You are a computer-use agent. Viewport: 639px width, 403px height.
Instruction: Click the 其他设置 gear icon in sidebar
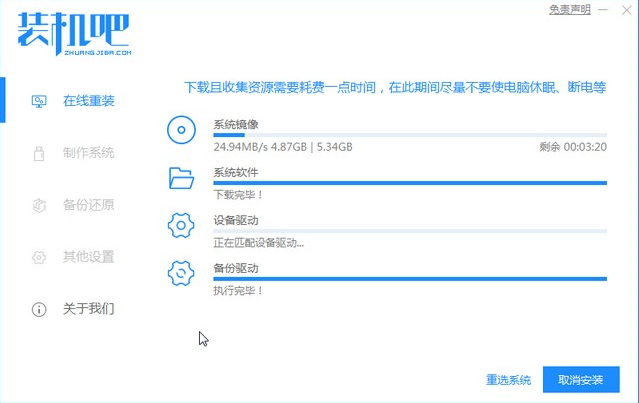pyautogui.click(x=39, y=257)
